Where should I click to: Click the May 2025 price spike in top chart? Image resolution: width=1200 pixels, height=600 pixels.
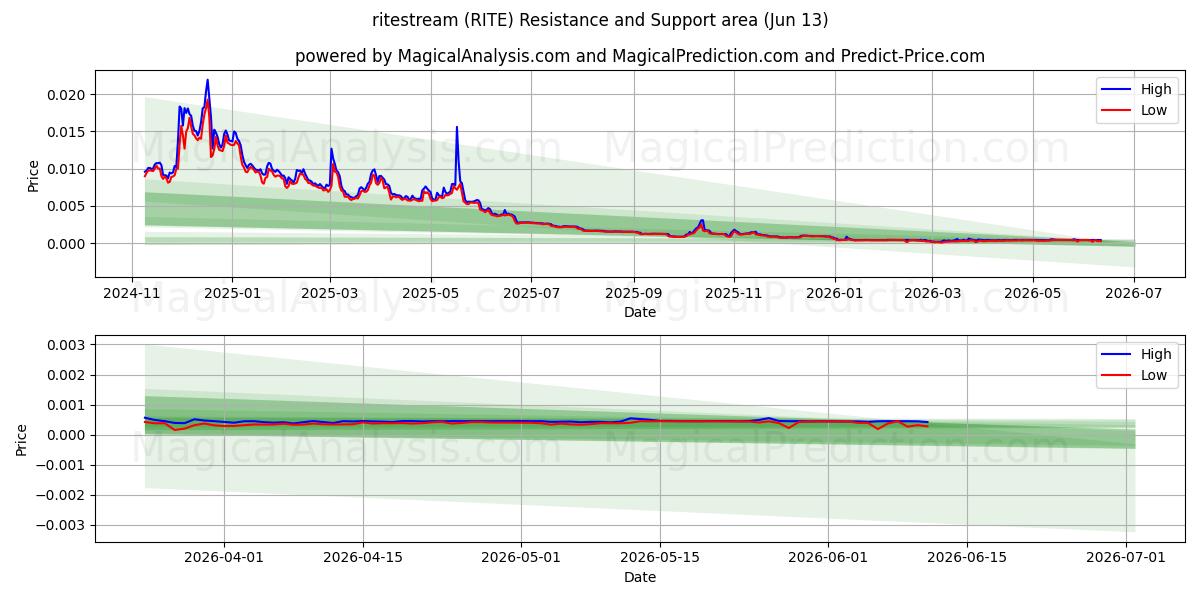click(x=457, y=128)
